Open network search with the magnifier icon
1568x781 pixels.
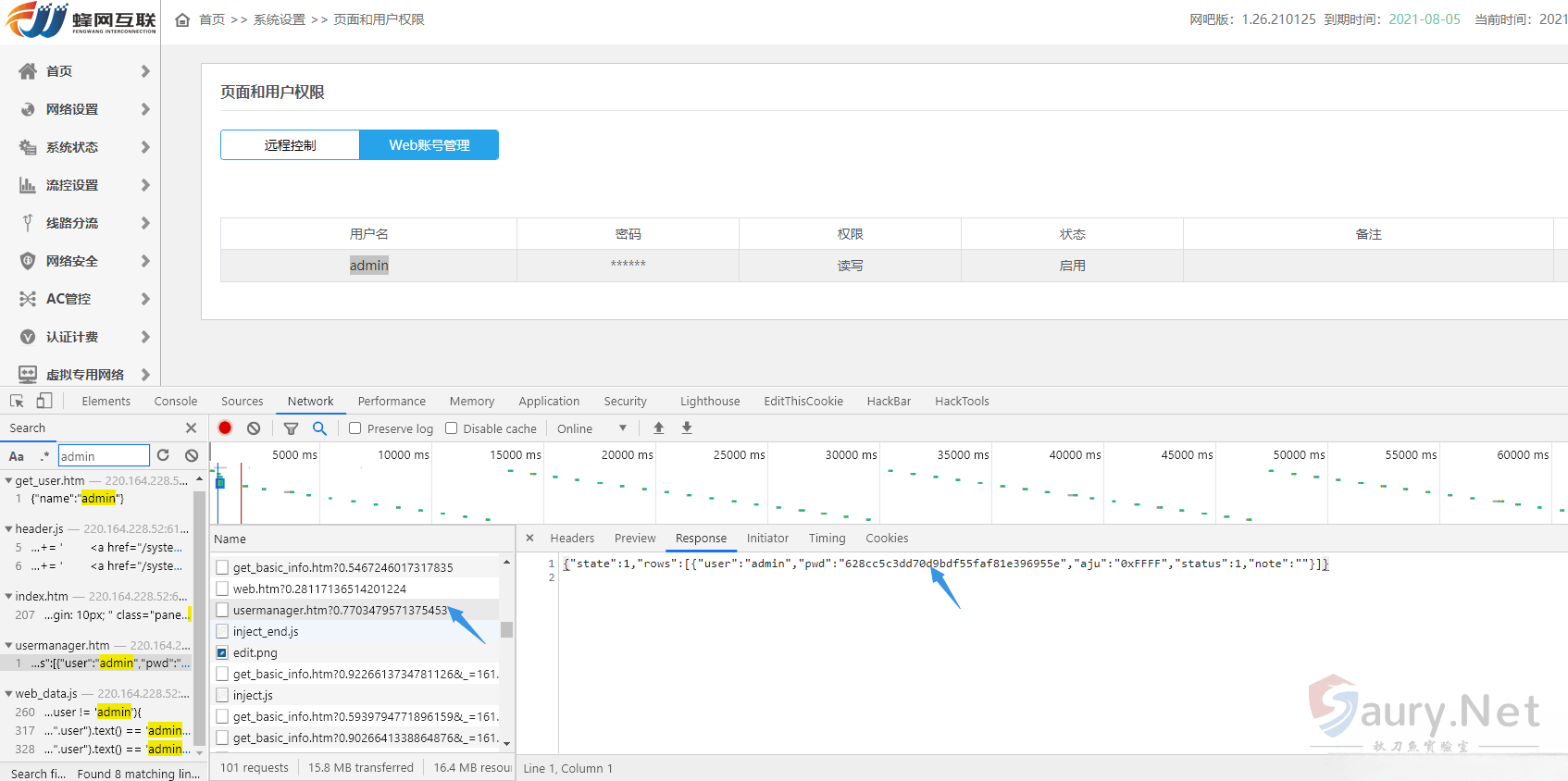319,428
